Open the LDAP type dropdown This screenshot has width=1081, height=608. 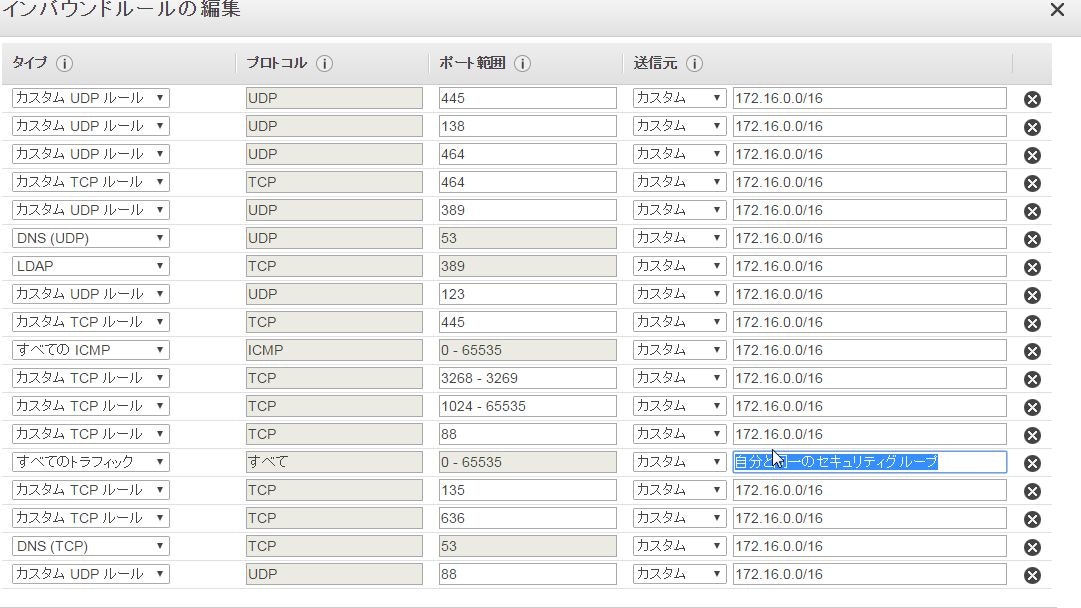pyautogui.click(x=90, y=266)
